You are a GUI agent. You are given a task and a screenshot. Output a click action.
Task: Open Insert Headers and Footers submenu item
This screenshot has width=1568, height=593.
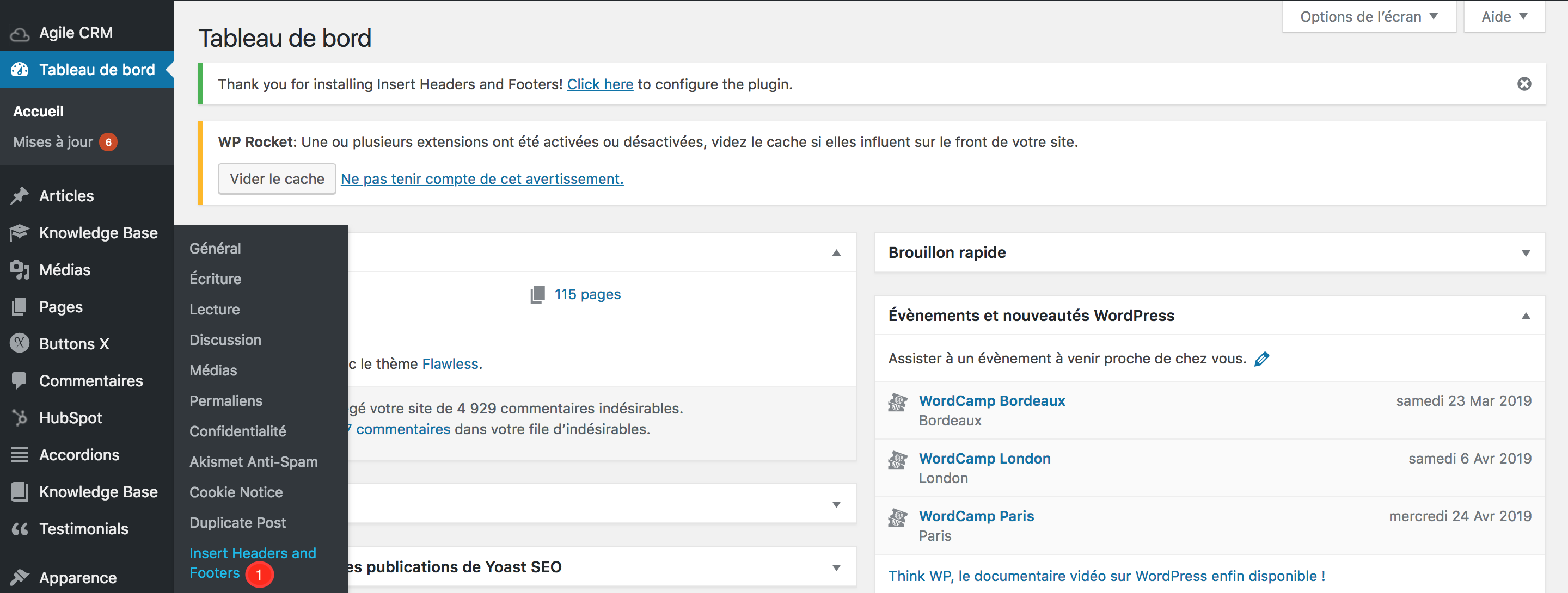[253, 563]
